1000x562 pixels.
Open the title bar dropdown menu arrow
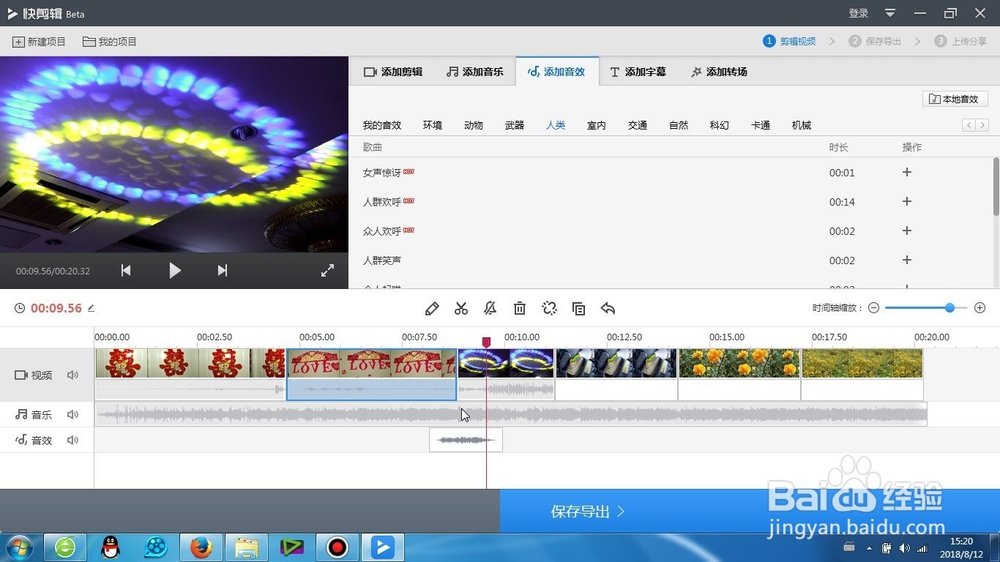(x=890, y=13)
